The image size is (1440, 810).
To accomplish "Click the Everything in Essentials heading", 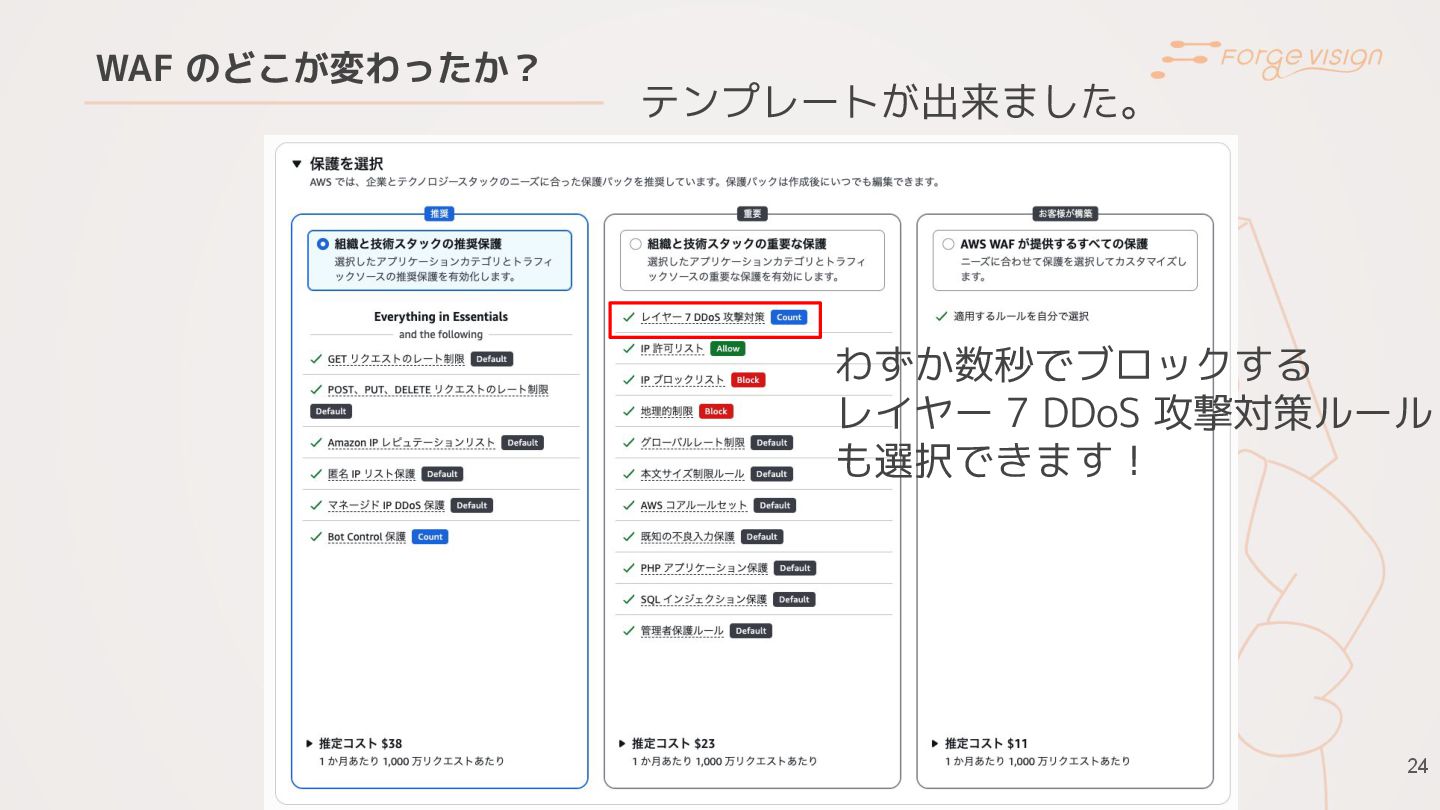I will click(x=441, y=317).
